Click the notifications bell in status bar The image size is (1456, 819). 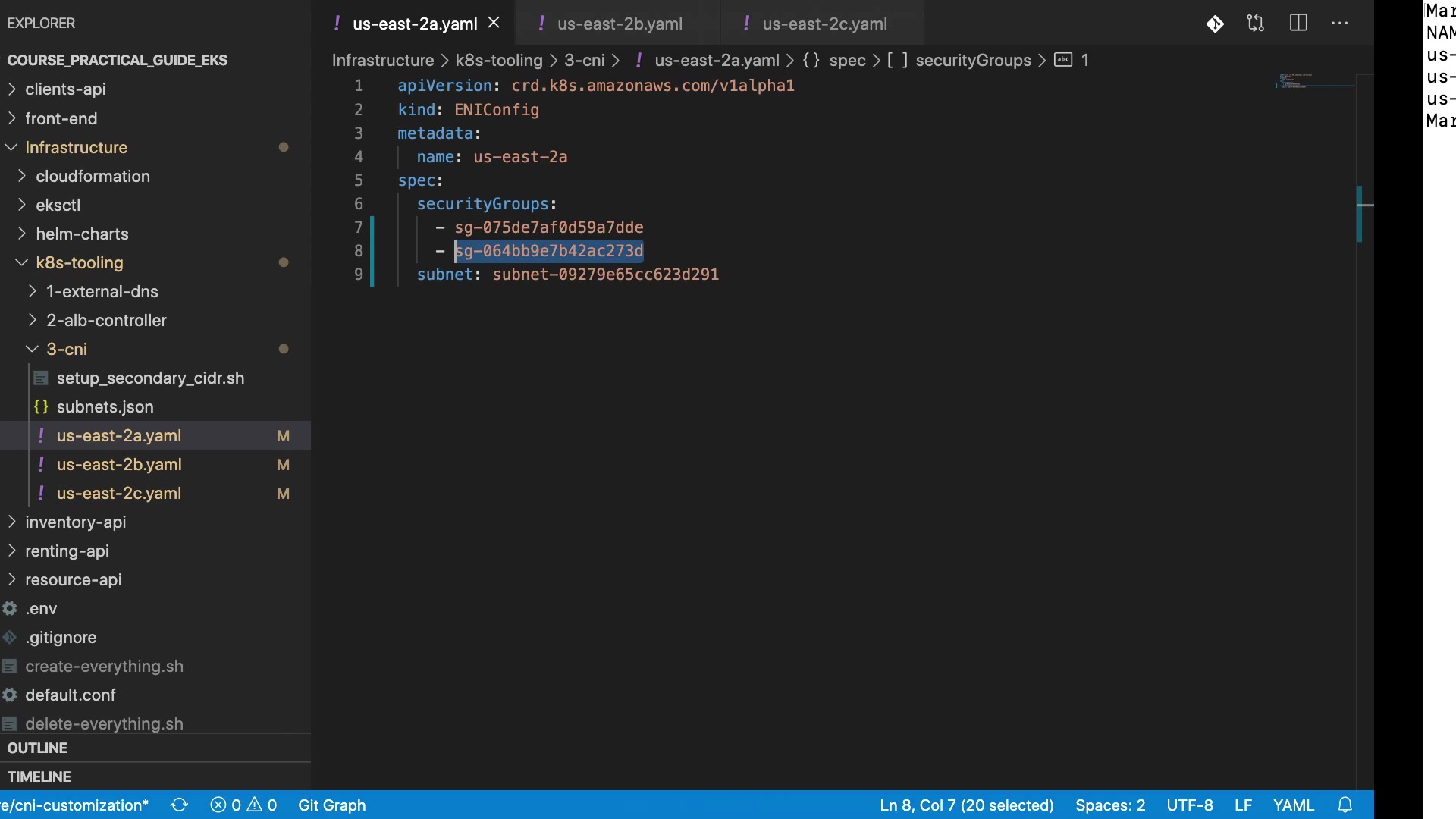(1345, 805)
